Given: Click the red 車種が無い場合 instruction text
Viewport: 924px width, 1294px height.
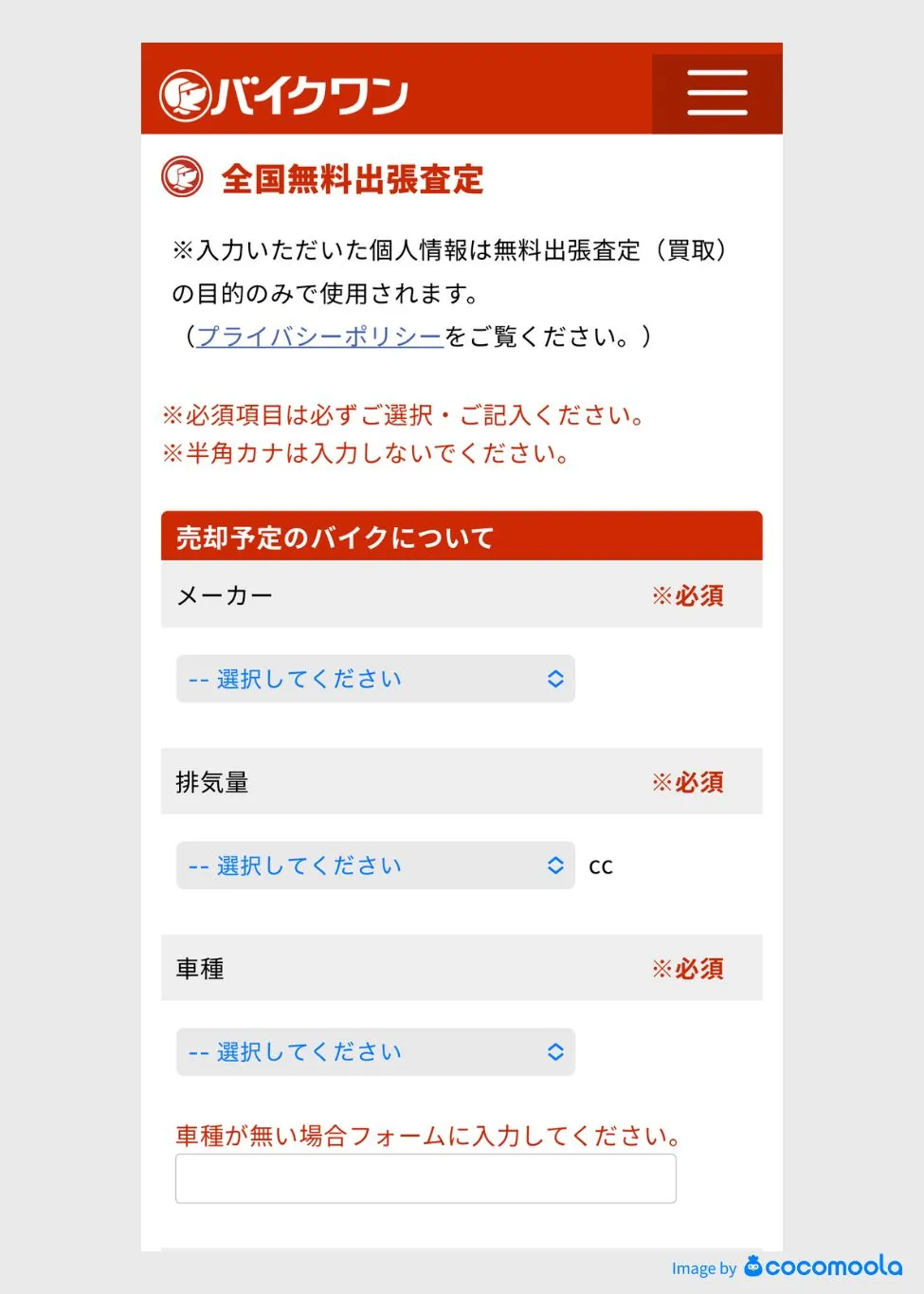Looking at the screenshot, I should tap(428, 1135).
